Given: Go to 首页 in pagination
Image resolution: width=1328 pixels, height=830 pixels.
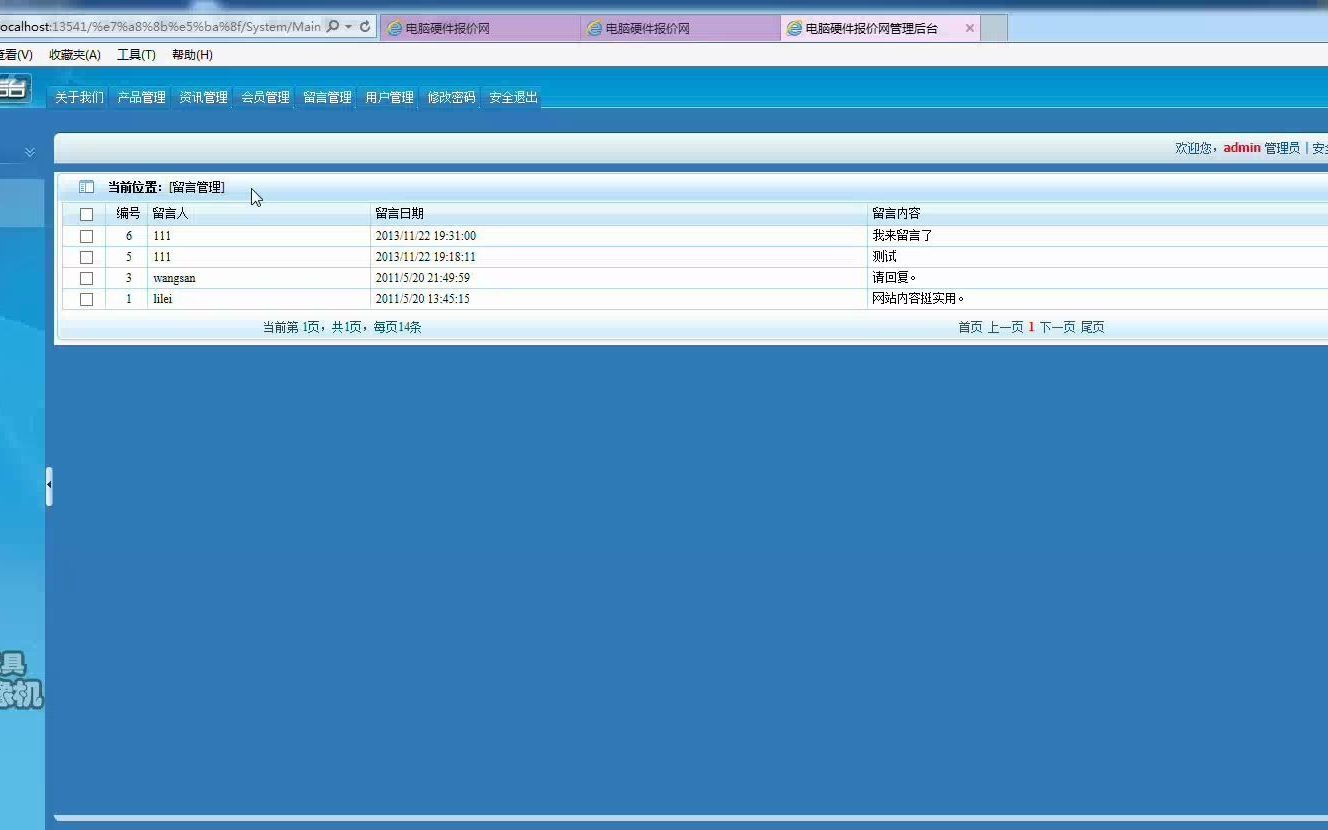Looking at the screenshot, I should point(970,327).
